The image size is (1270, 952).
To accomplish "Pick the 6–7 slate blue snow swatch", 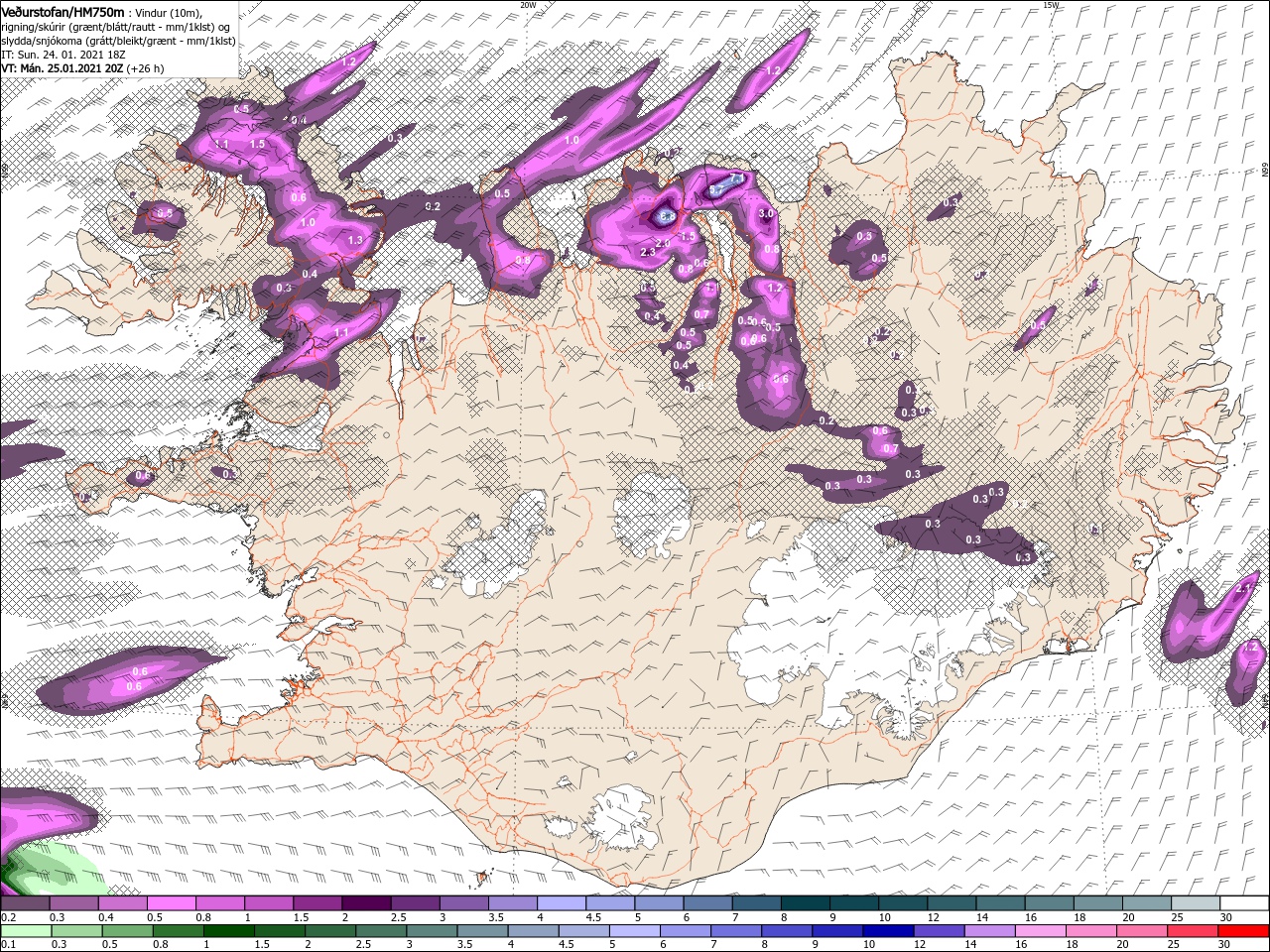I will (707, 903).
